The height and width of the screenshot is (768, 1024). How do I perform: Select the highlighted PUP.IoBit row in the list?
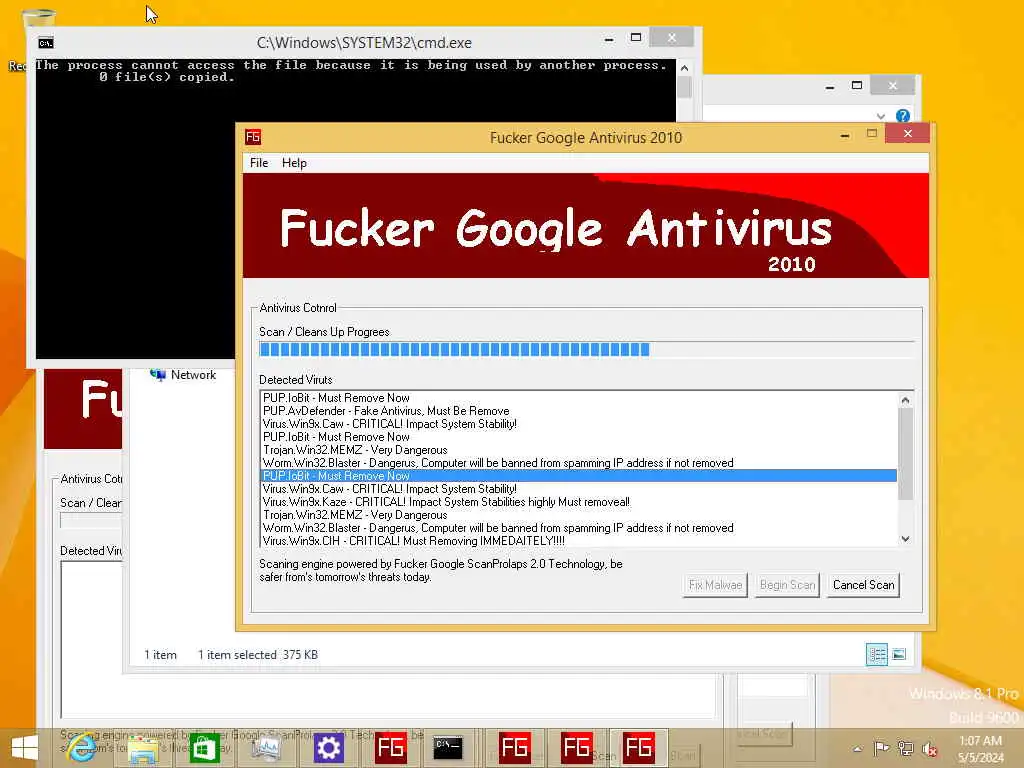[x=579, y=476]
